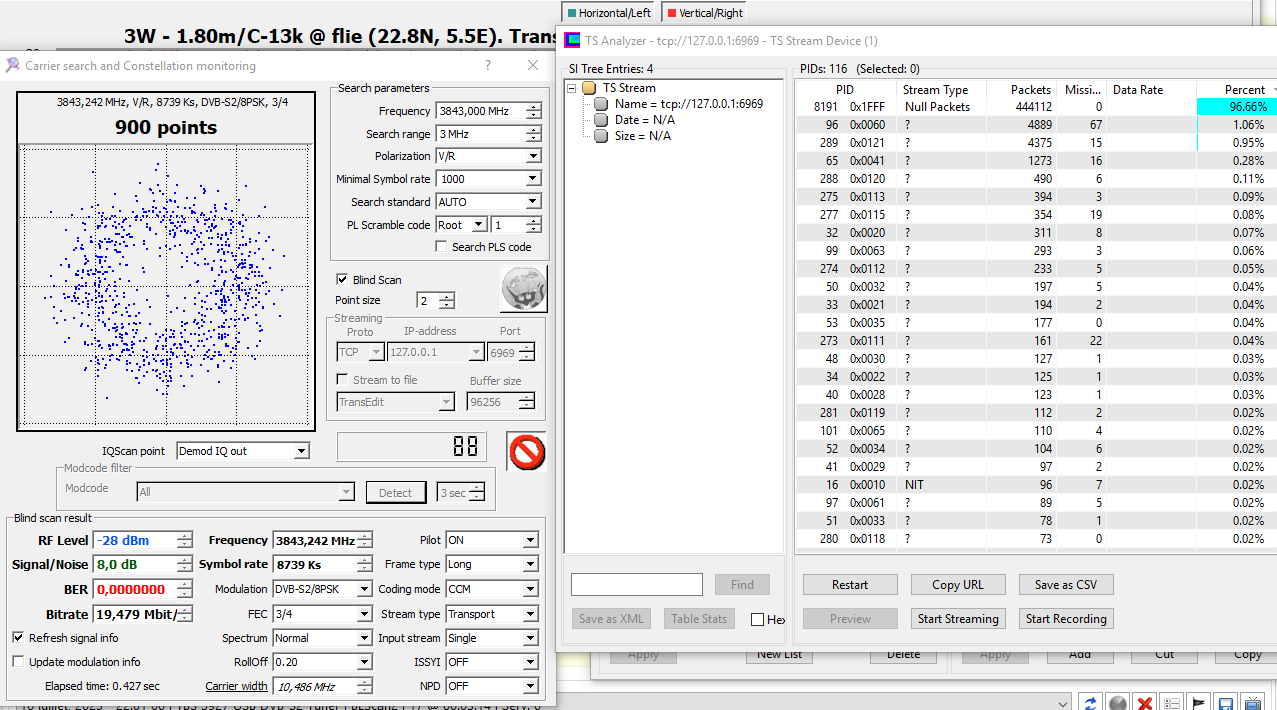Click the cat and fishbowl scan button
Viewport: 1277px width, 710px height.
(x=523, y=290)
